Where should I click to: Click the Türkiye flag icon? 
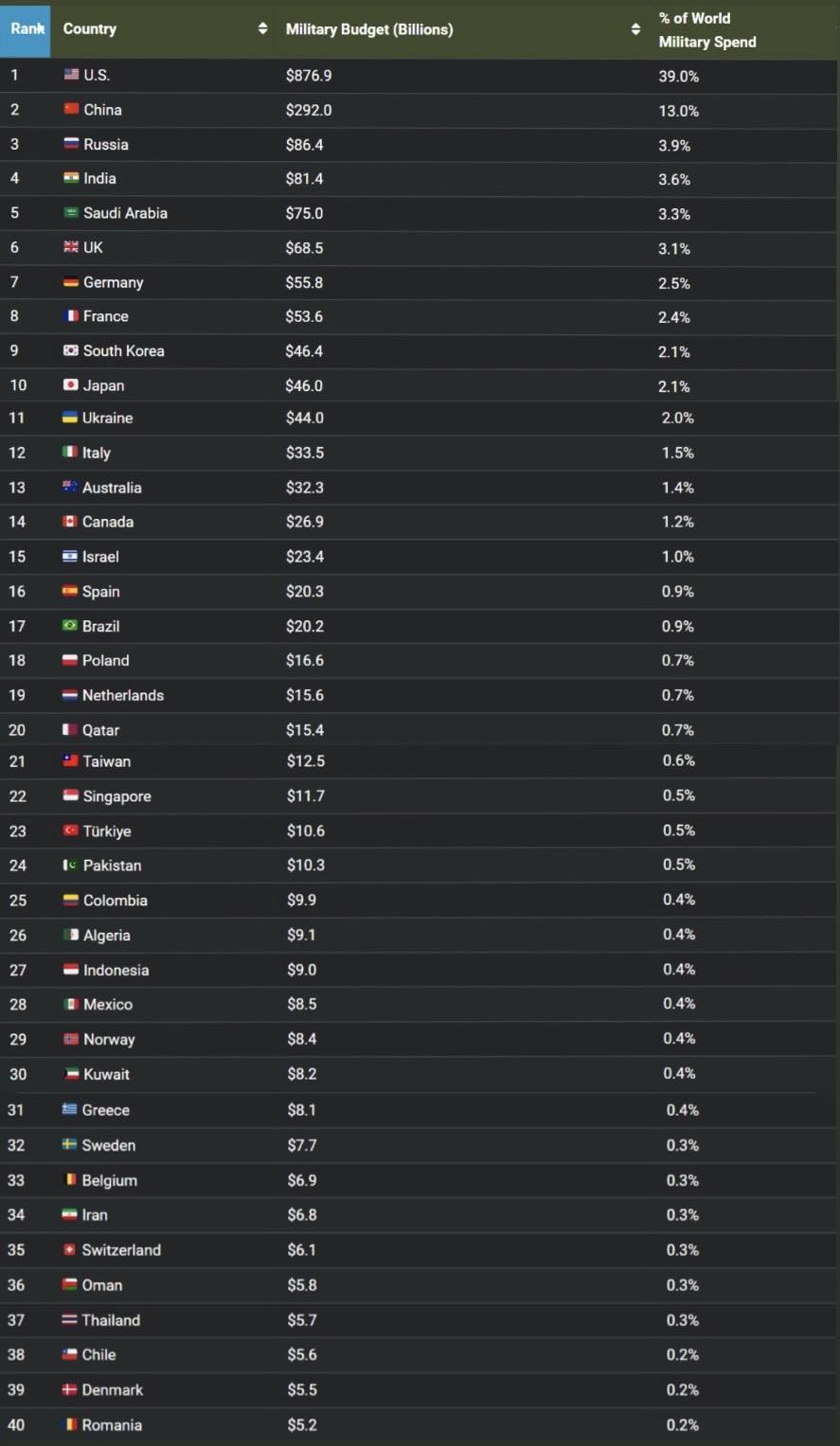[71, 830]
